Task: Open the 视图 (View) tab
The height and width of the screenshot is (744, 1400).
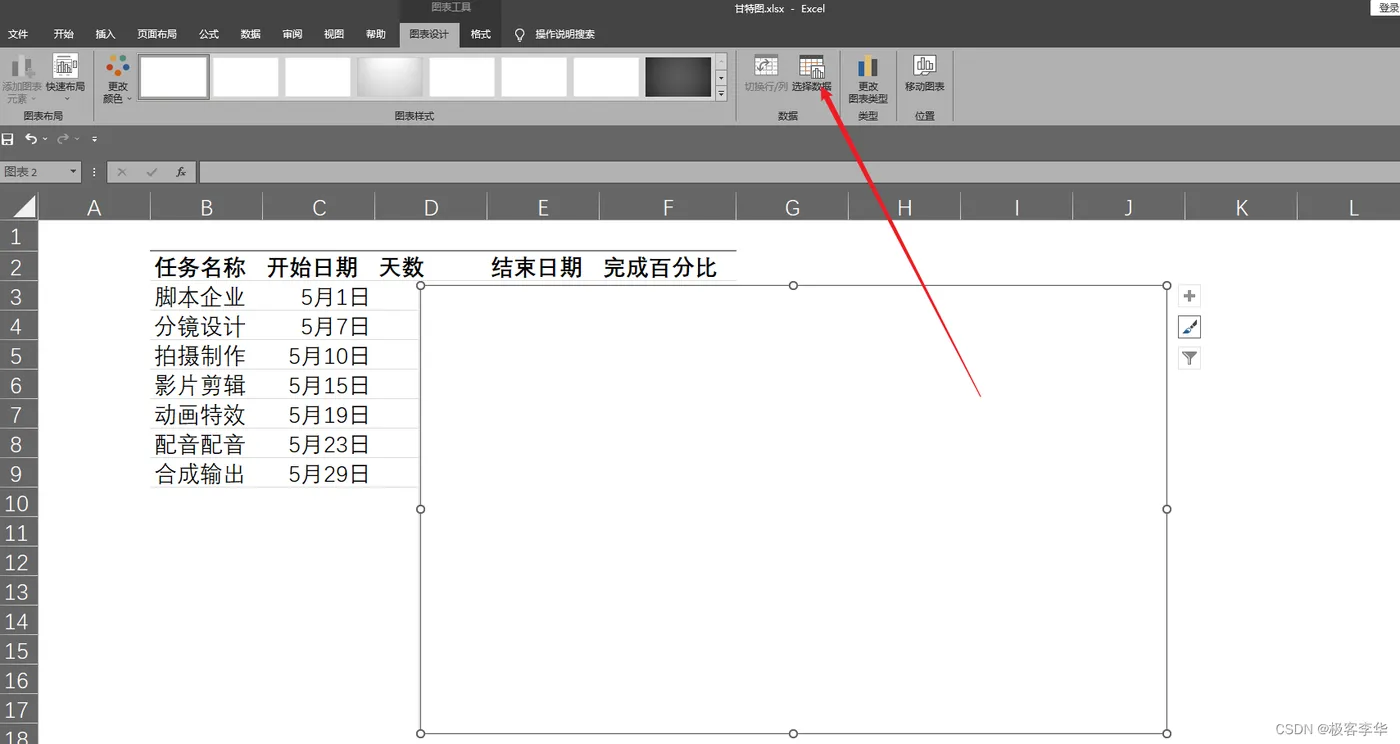Action: coord(334,34)
